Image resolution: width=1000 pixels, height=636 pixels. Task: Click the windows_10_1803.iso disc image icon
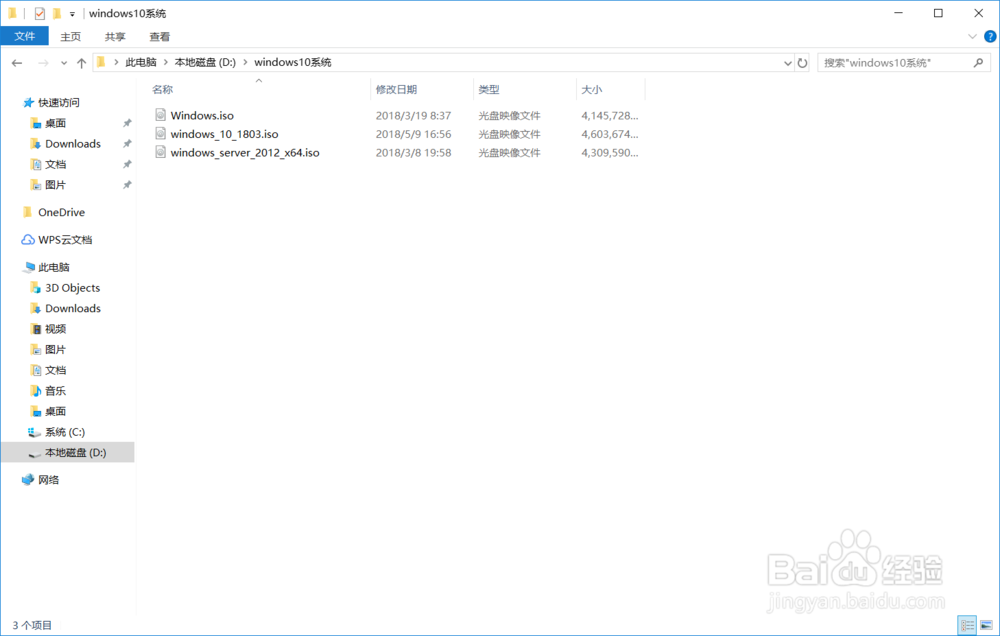pyautogui.click(x=161, y=133)
